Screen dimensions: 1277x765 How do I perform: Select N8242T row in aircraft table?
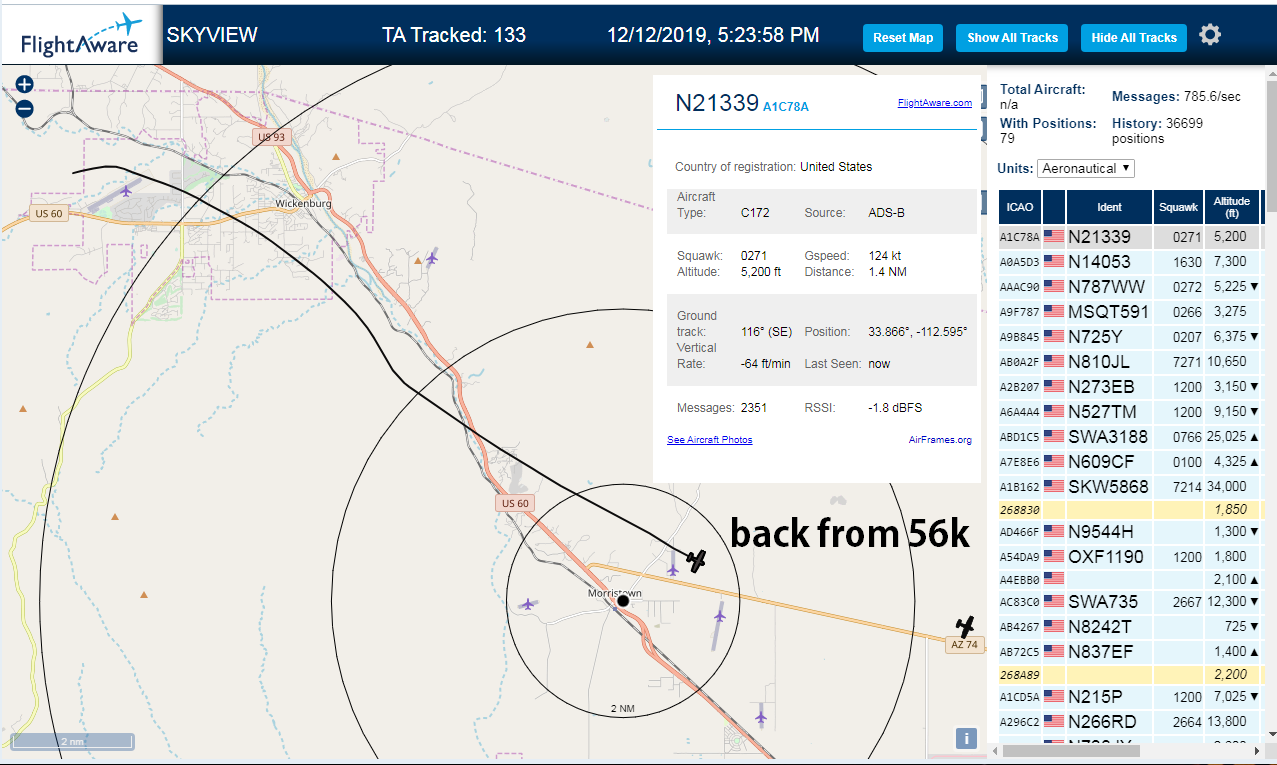pos(1130,627)
